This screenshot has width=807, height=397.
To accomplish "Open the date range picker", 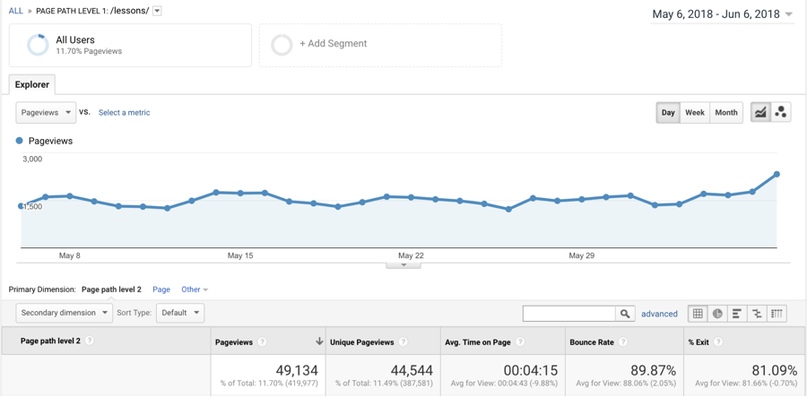I will pos(723,14).
